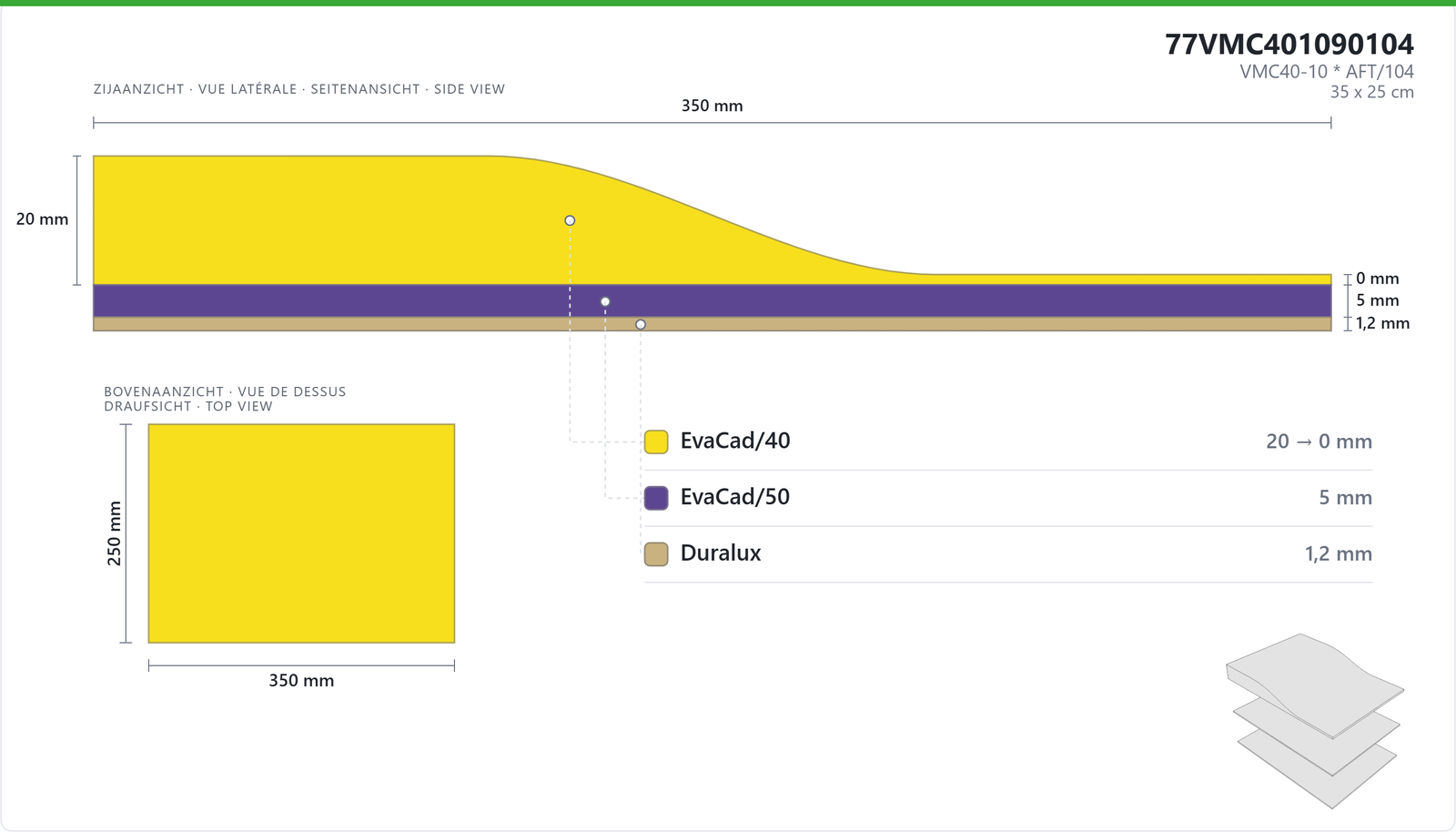The width and height of the screenshot is (1456, 832).
Task: Click the callout marker on the purple layer
Action: (x=605, y=301)
